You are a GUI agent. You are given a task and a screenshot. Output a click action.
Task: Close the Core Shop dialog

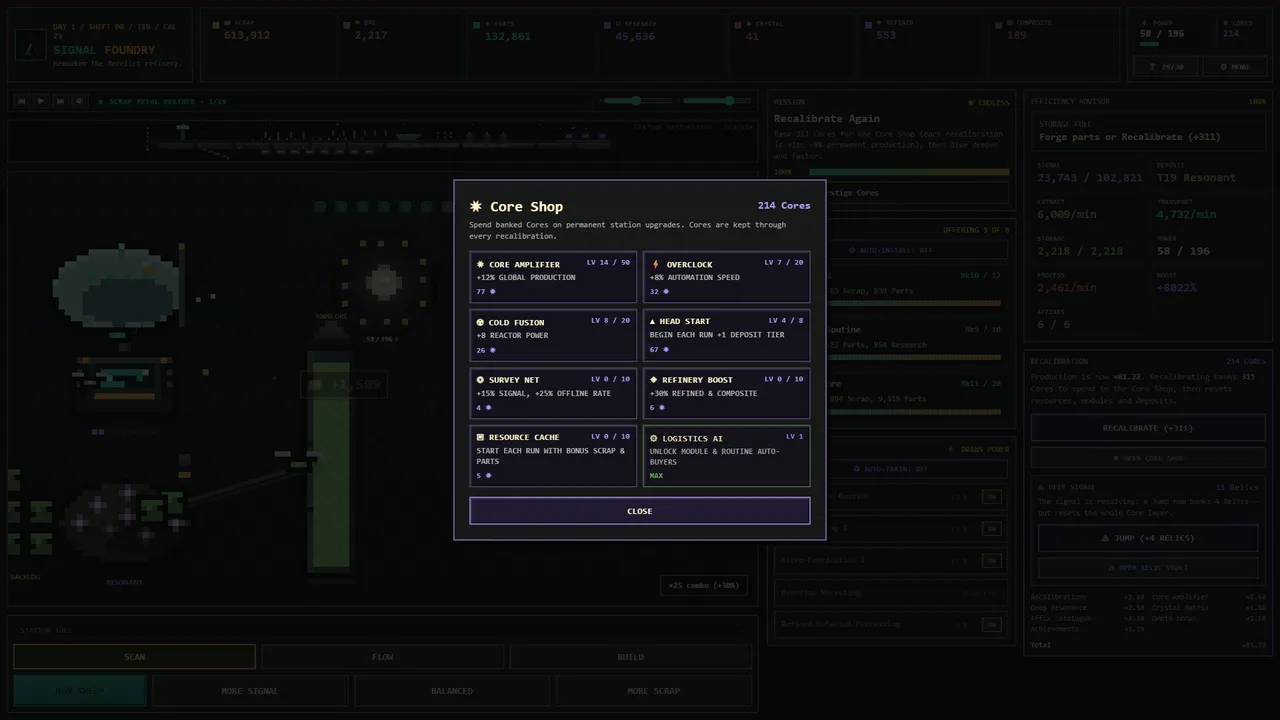[x=640, y=511]
